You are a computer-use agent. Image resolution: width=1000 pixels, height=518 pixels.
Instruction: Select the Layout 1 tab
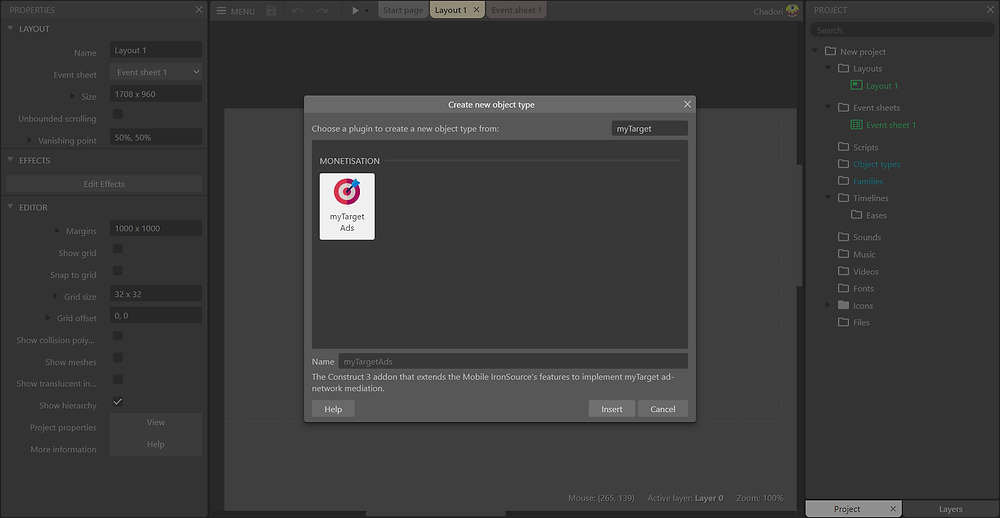(x=451, y=10)
